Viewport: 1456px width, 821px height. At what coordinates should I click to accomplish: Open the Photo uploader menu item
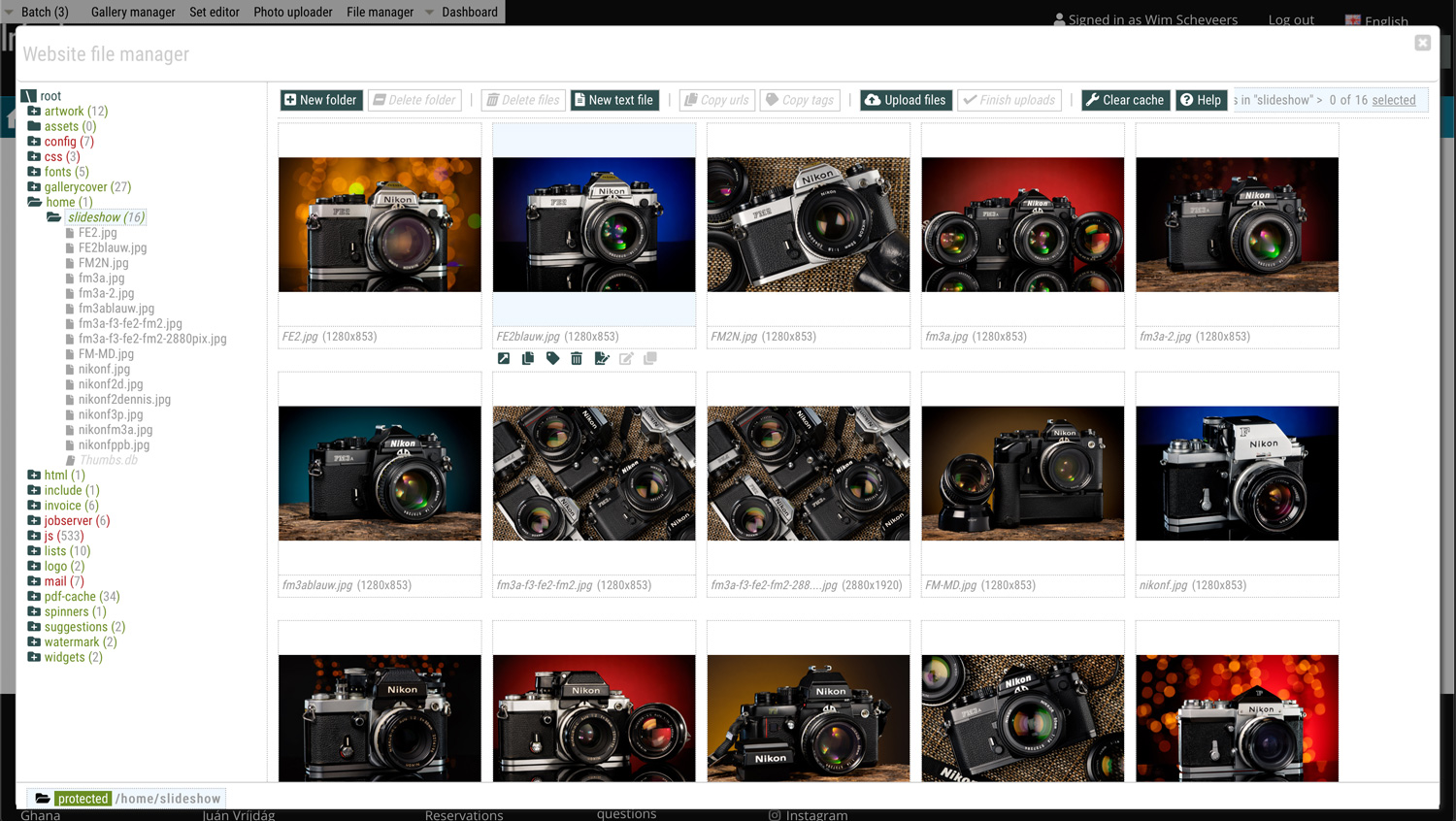[292, 12]
